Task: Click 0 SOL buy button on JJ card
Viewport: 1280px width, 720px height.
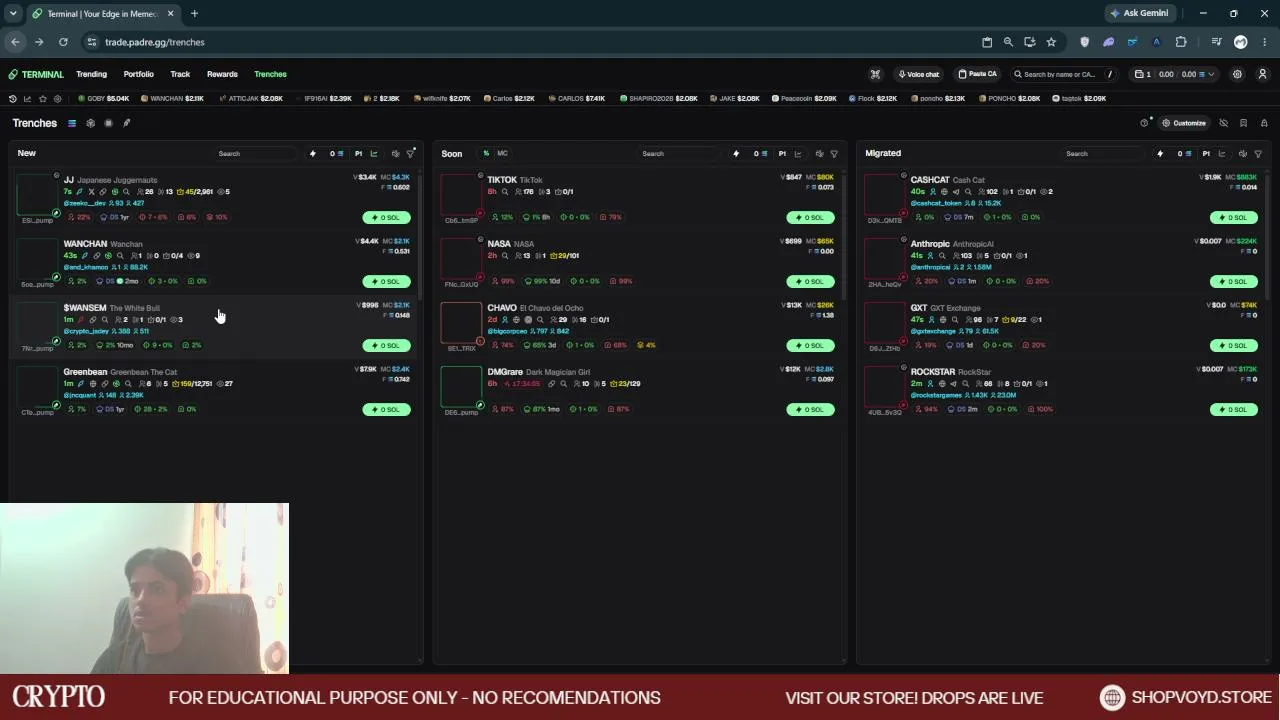Action: pyautogui.click(x=386, y=217)
